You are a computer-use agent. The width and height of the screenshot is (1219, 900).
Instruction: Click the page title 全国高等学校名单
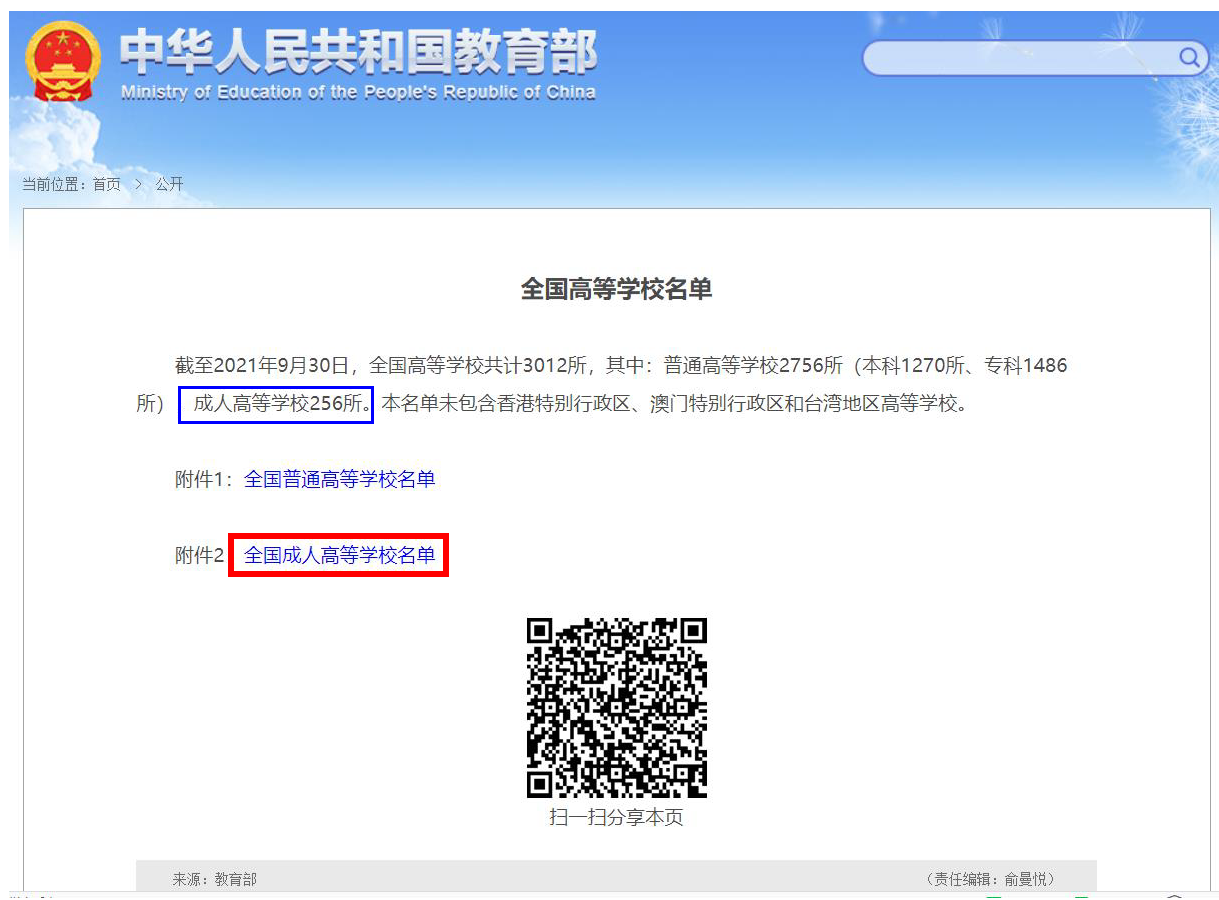616,287
